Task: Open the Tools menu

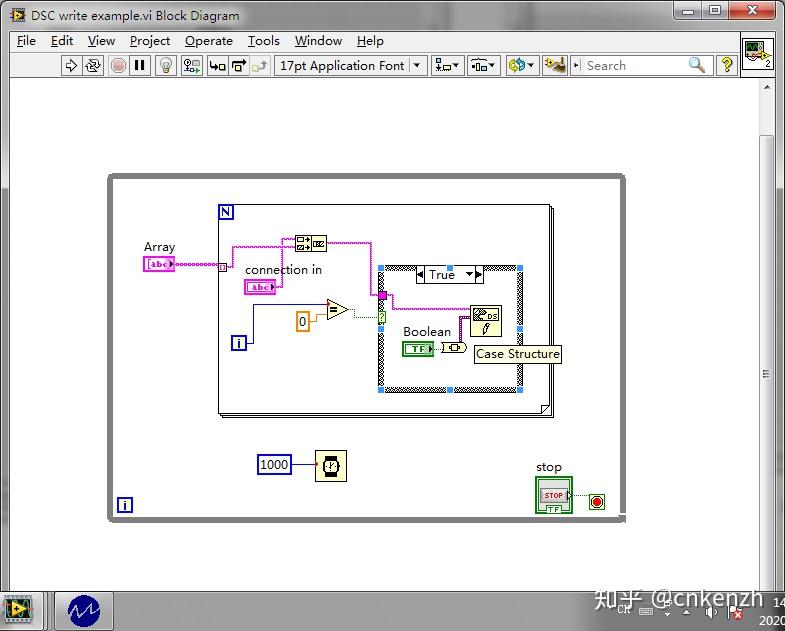Action: pos(263,41)
